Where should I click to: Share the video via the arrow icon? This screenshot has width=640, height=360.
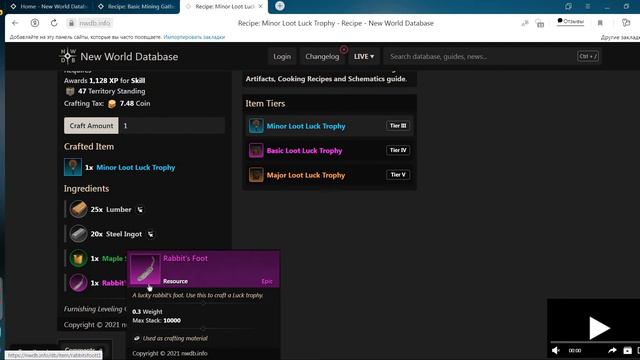(x=612, y=350)
